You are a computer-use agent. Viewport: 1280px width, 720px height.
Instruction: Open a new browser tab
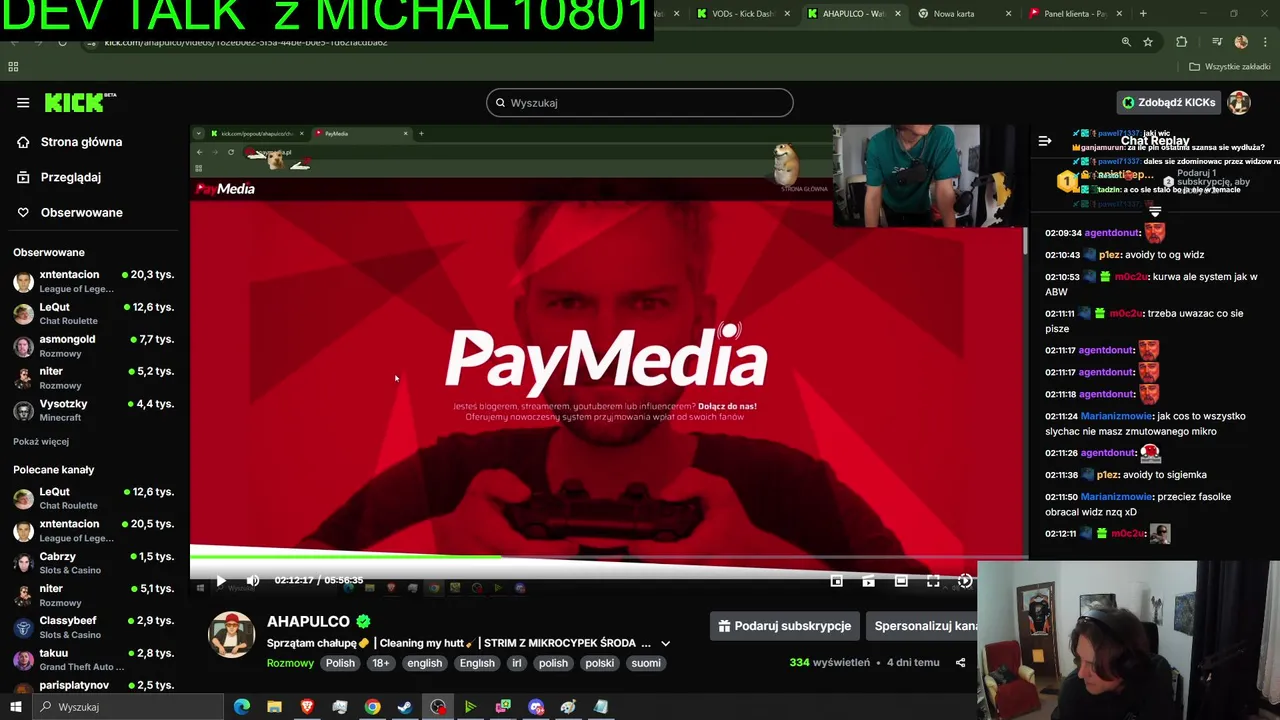click(1143, 14)
